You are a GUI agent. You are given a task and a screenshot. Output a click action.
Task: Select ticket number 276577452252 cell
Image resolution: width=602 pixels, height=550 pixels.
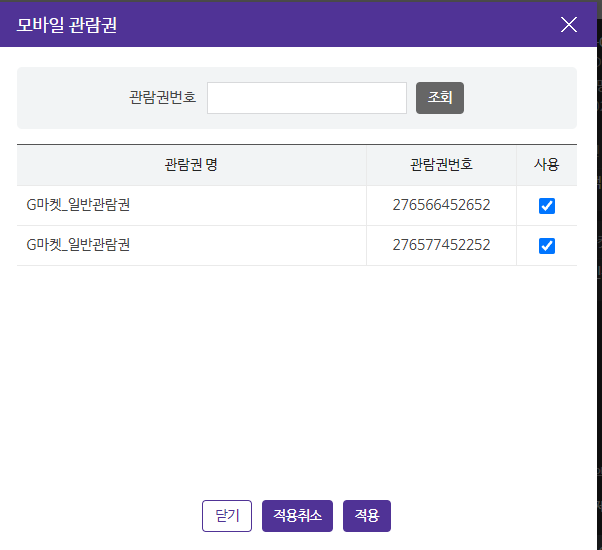441,245
